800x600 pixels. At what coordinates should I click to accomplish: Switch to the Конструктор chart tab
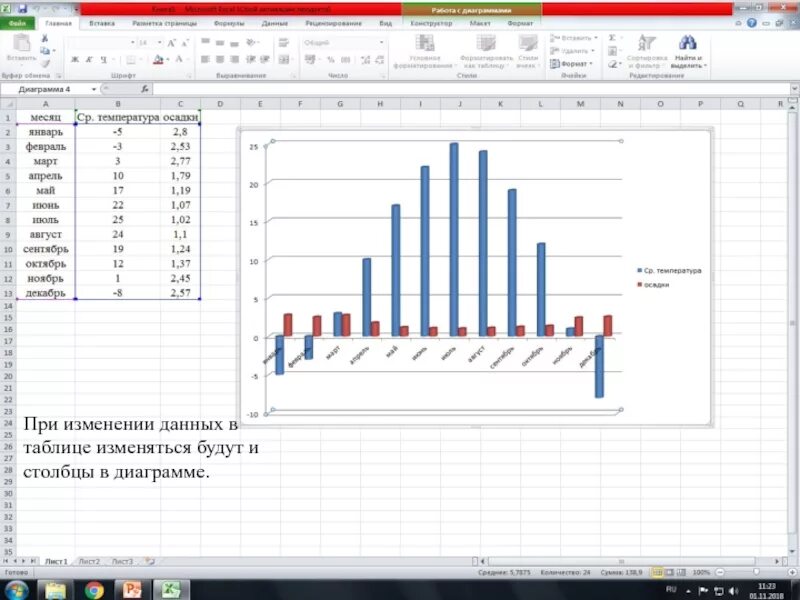tap(431, 23)
